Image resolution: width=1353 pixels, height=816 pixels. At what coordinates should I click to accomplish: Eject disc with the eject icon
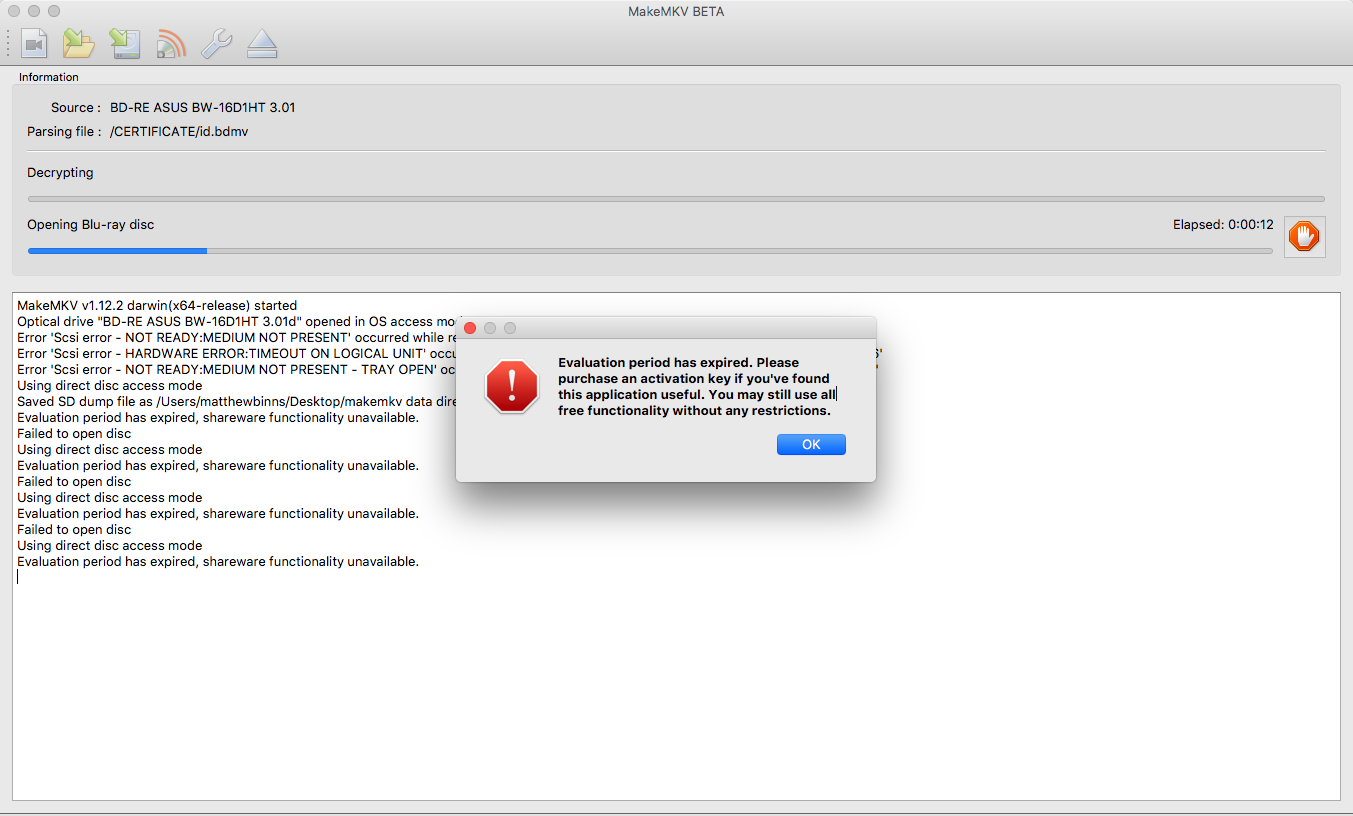(x=262, y=43)
